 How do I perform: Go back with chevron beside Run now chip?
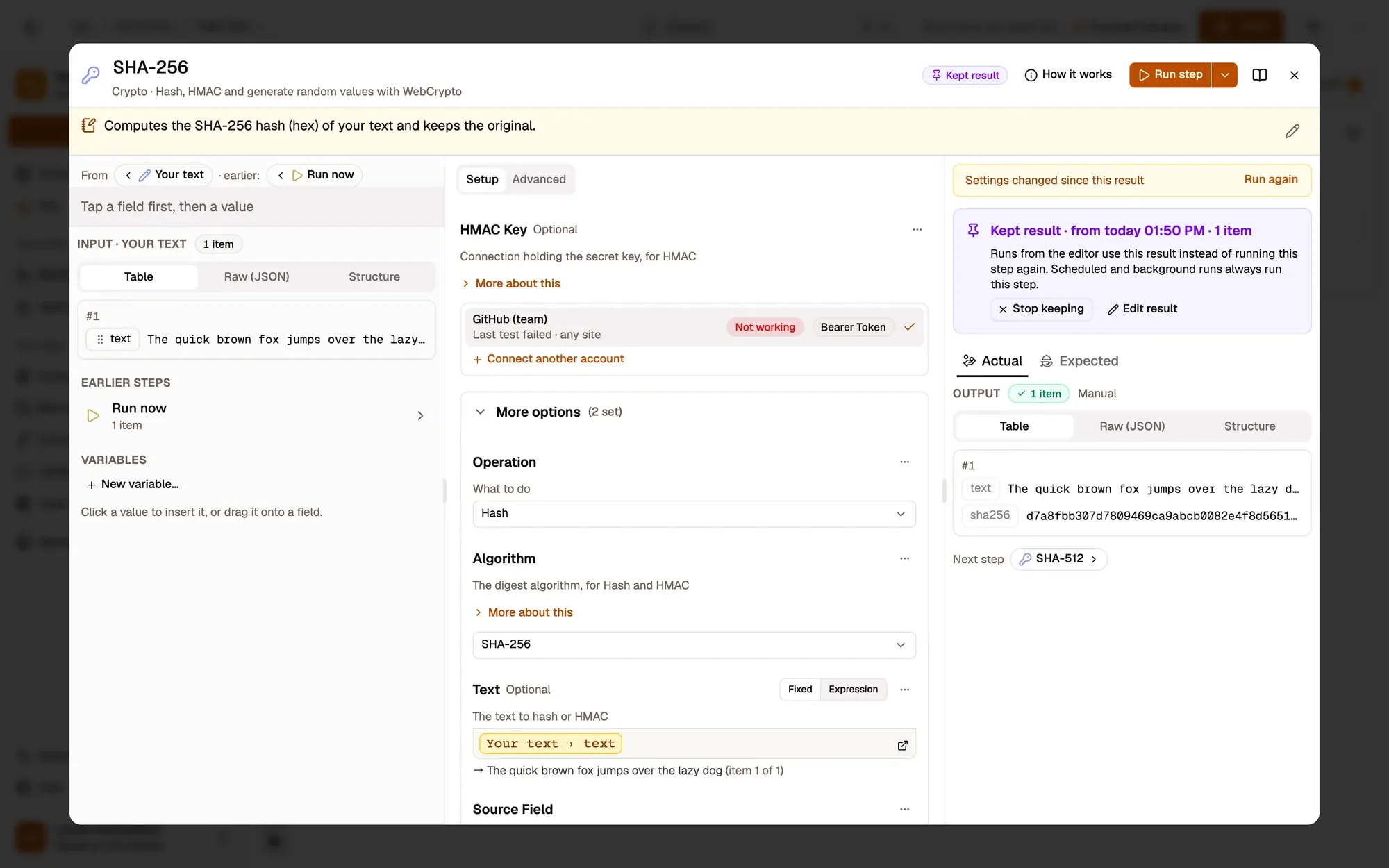[281, 175]
